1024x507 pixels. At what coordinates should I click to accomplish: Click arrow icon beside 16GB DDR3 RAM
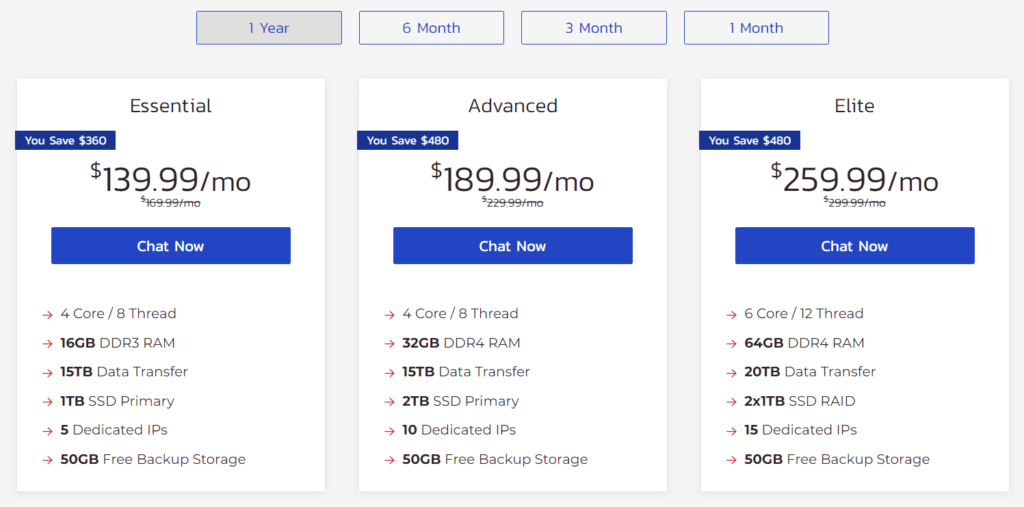click(47, 344)
